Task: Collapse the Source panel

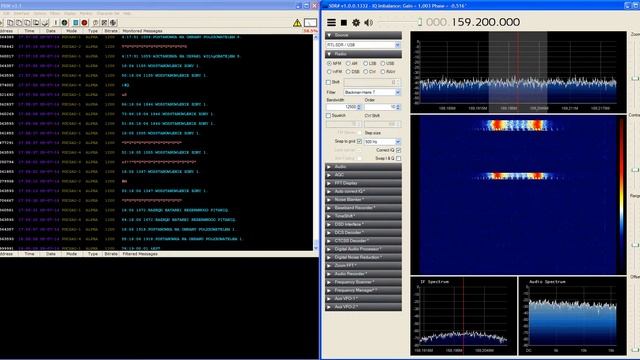Action: tap(363, 35)
